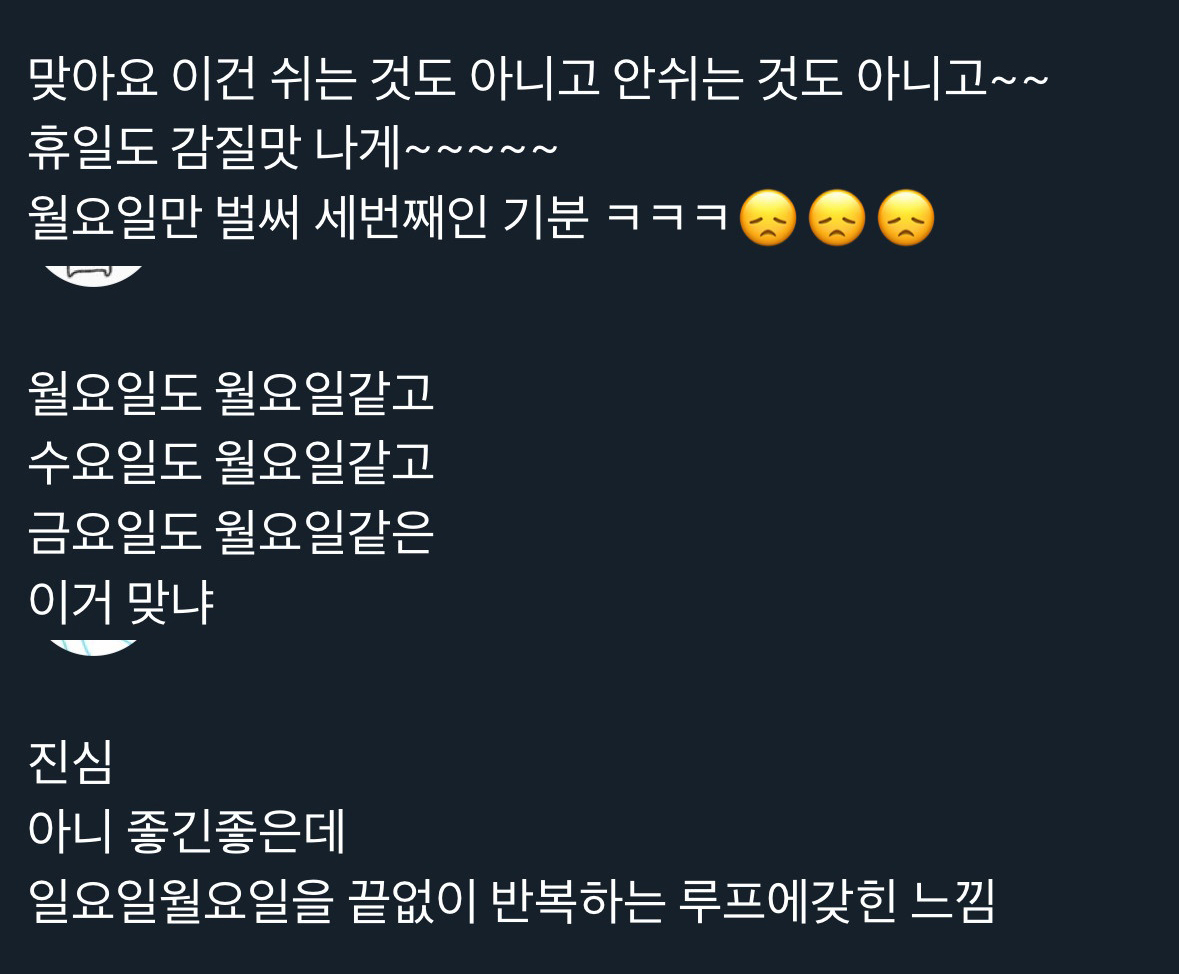Image resolution: width=1179 pixels, height=974 pixels.
Task: Click the text '이거 맞냐'
Action: [x=121, y=602]
